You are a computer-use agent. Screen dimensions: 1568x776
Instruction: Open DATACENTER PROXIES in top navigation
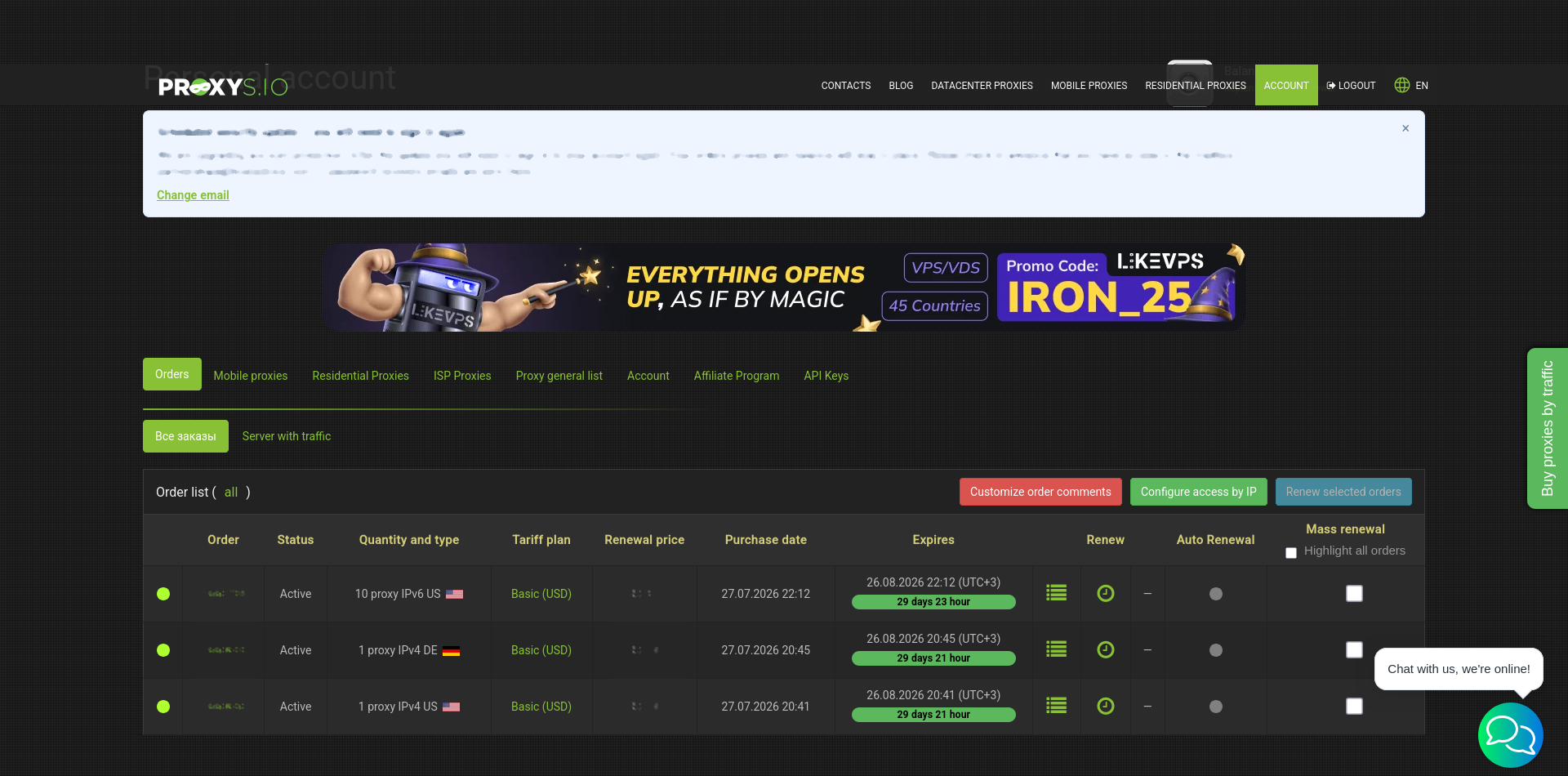982,85
